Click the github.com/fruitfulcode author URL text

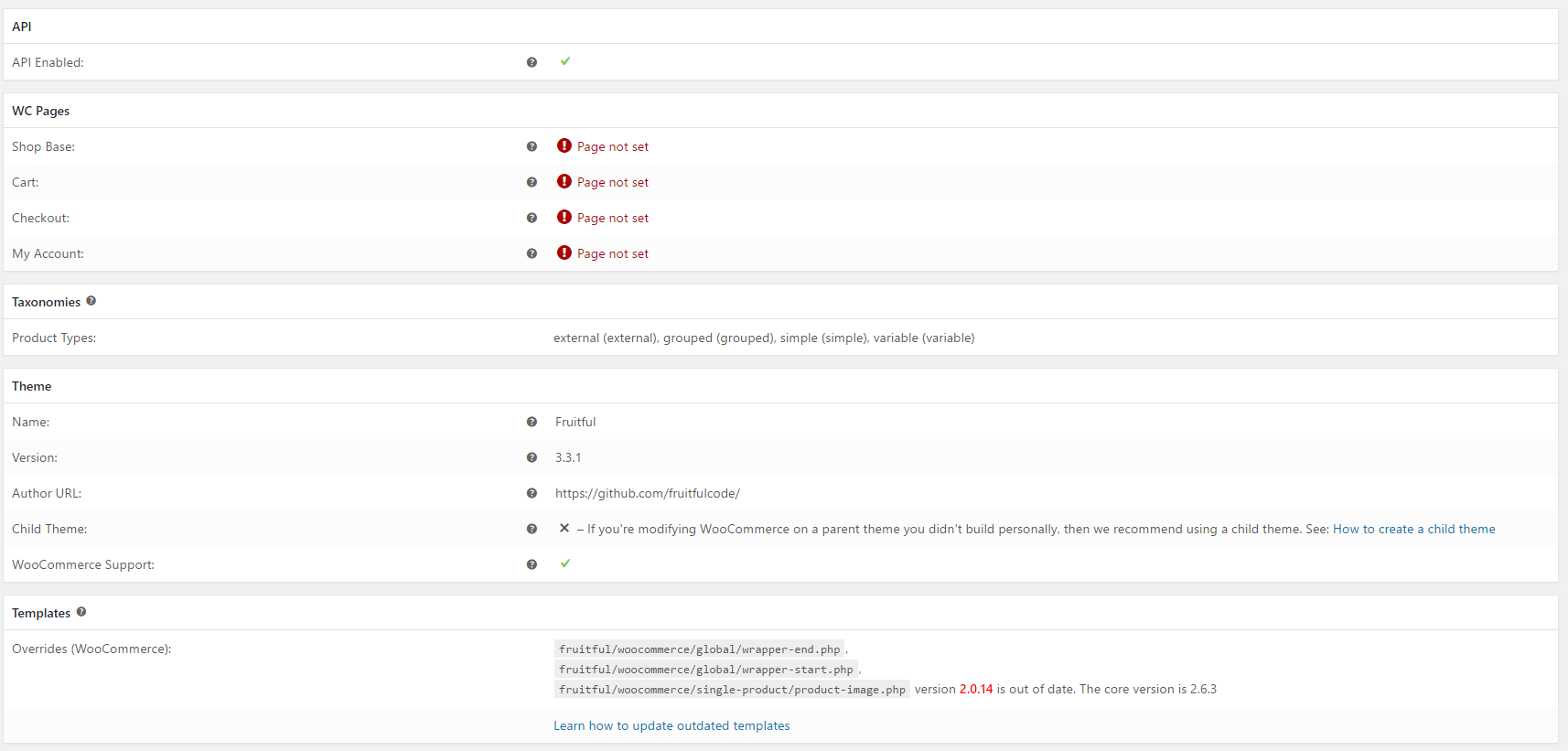[x=648, y=493]
